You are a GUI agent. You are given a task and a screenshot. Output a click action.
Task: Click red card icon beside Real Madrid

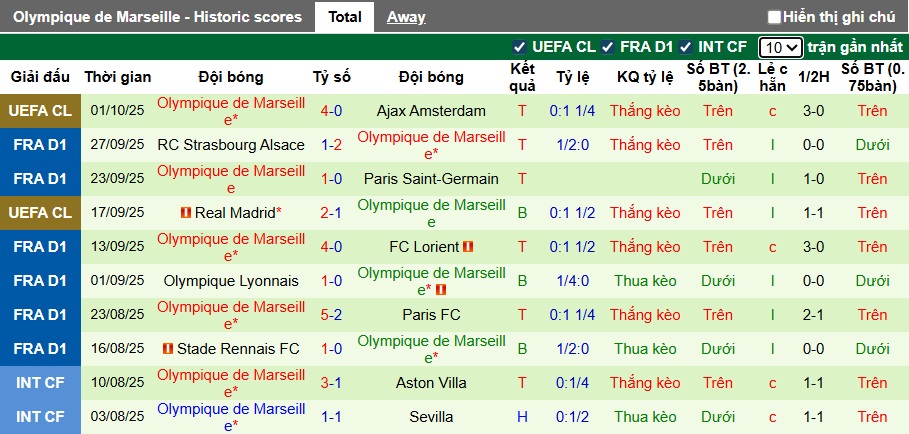(185, 213)
